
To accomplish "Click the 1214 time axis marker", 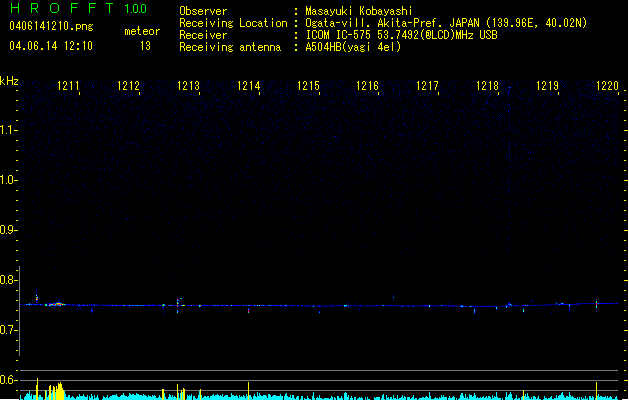I will 248,86.
